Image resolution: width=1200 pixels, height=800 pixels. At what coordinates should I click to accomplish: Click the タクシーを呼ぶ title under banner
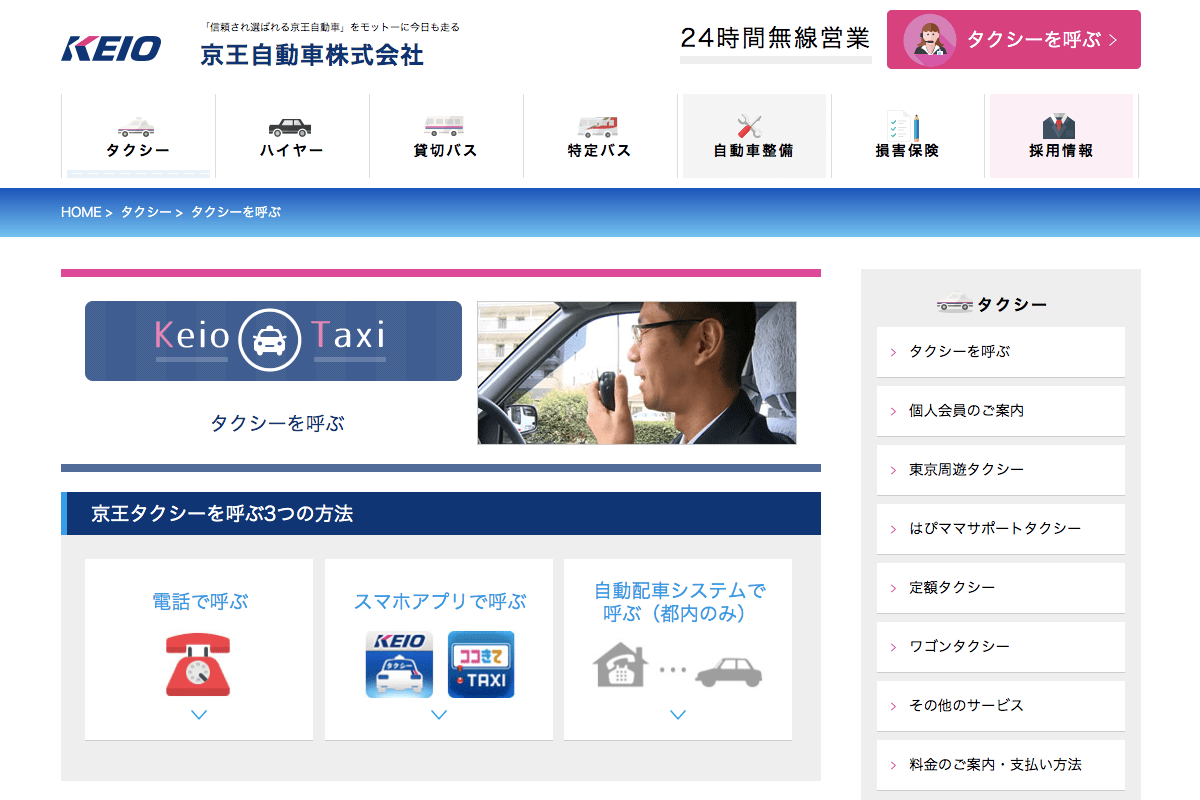pyautogui.click(x=277, y=423)
